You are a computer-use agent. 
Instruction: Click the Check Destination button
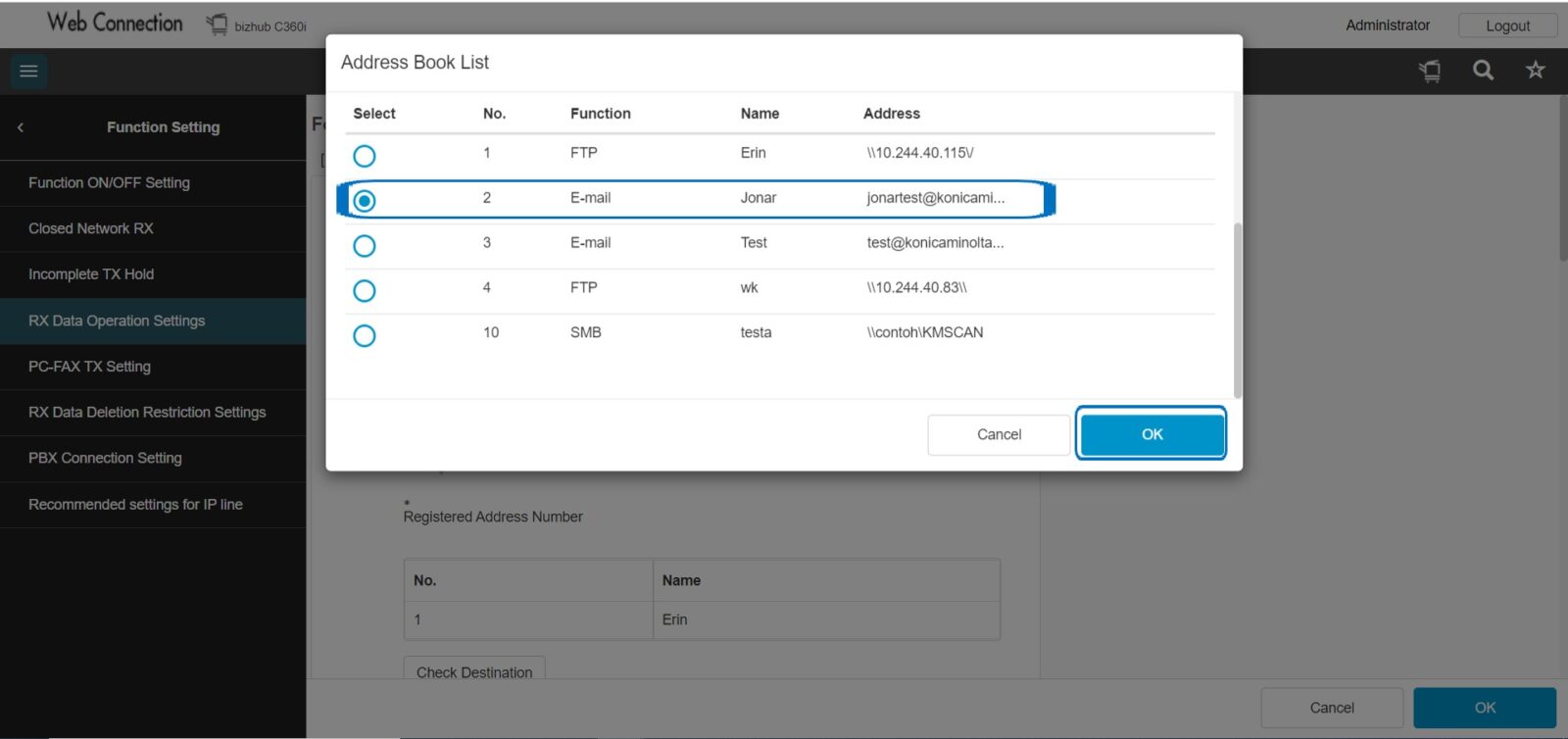click(474, 671)
